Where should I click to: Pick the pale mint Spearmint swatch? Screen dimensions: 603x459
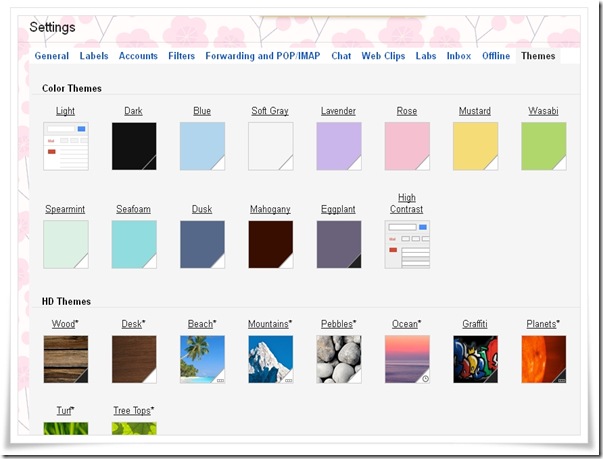tap(66, 244)
